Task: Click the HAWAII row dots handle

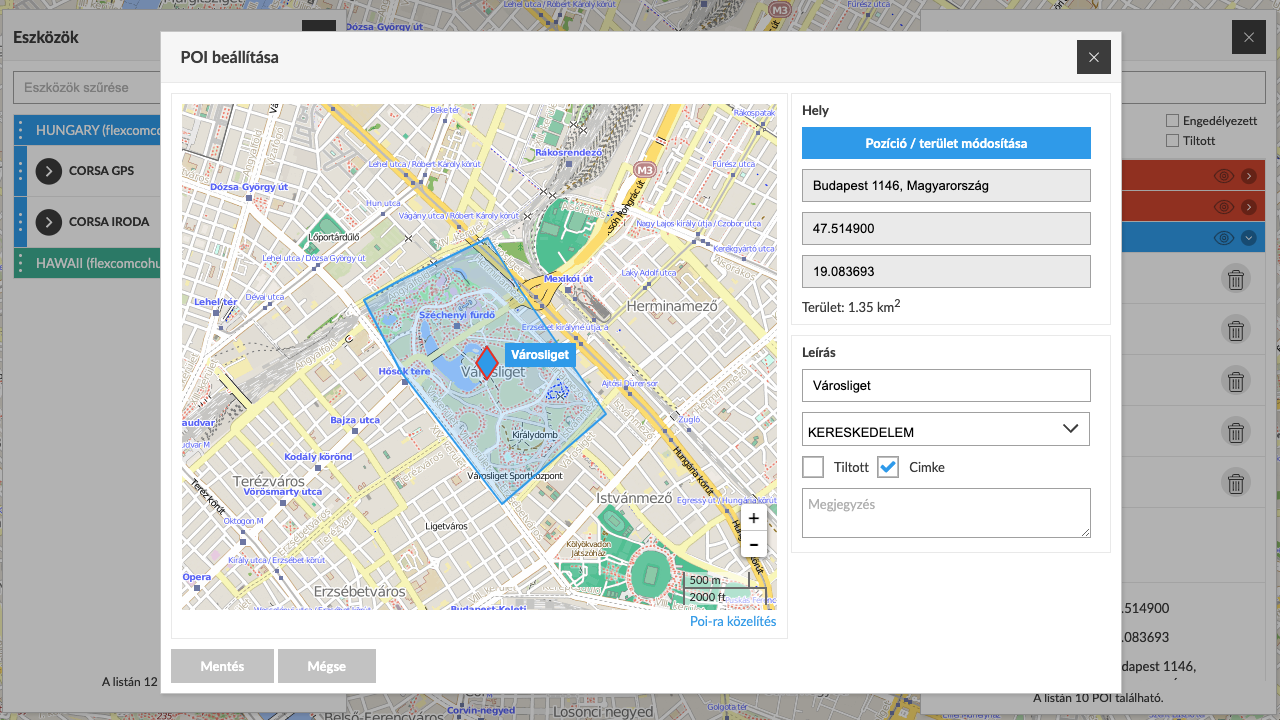Action: point(21,263)
